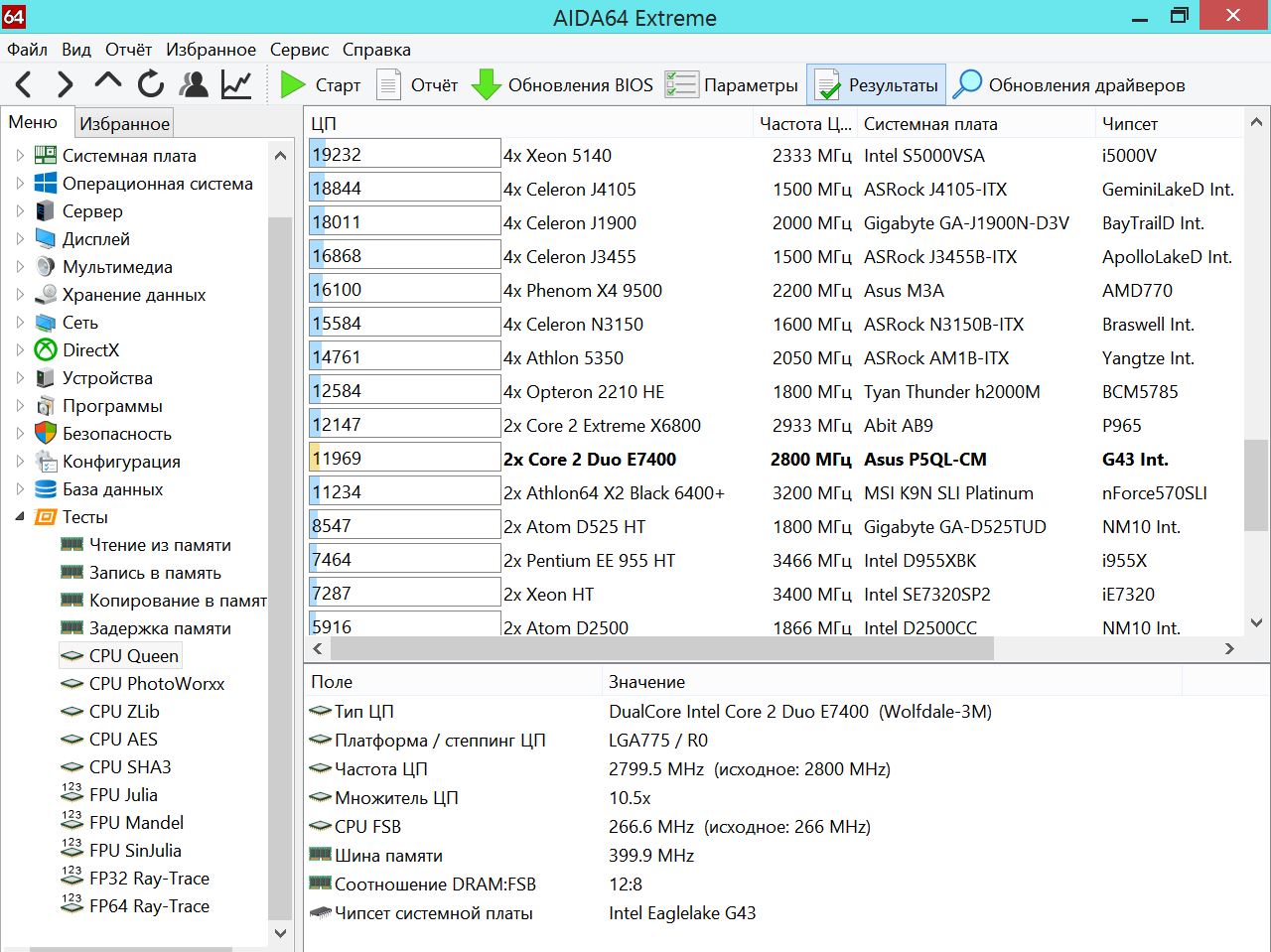This screenshot has width=1271, height=952.
Task: Open the Справка menu
Action: [376, 50]
